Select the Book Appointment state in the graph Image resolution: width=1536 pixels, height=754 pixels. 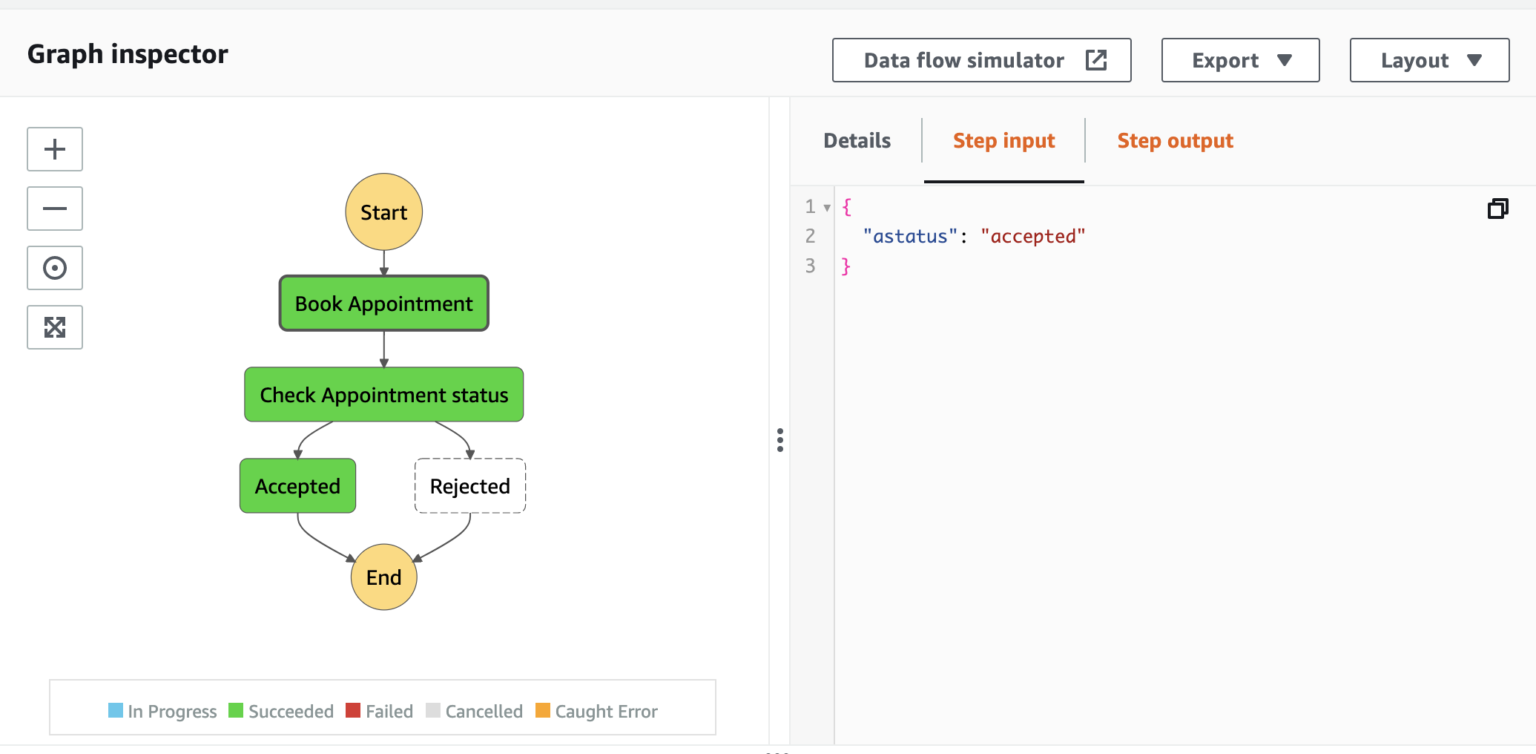pos(383,303)
